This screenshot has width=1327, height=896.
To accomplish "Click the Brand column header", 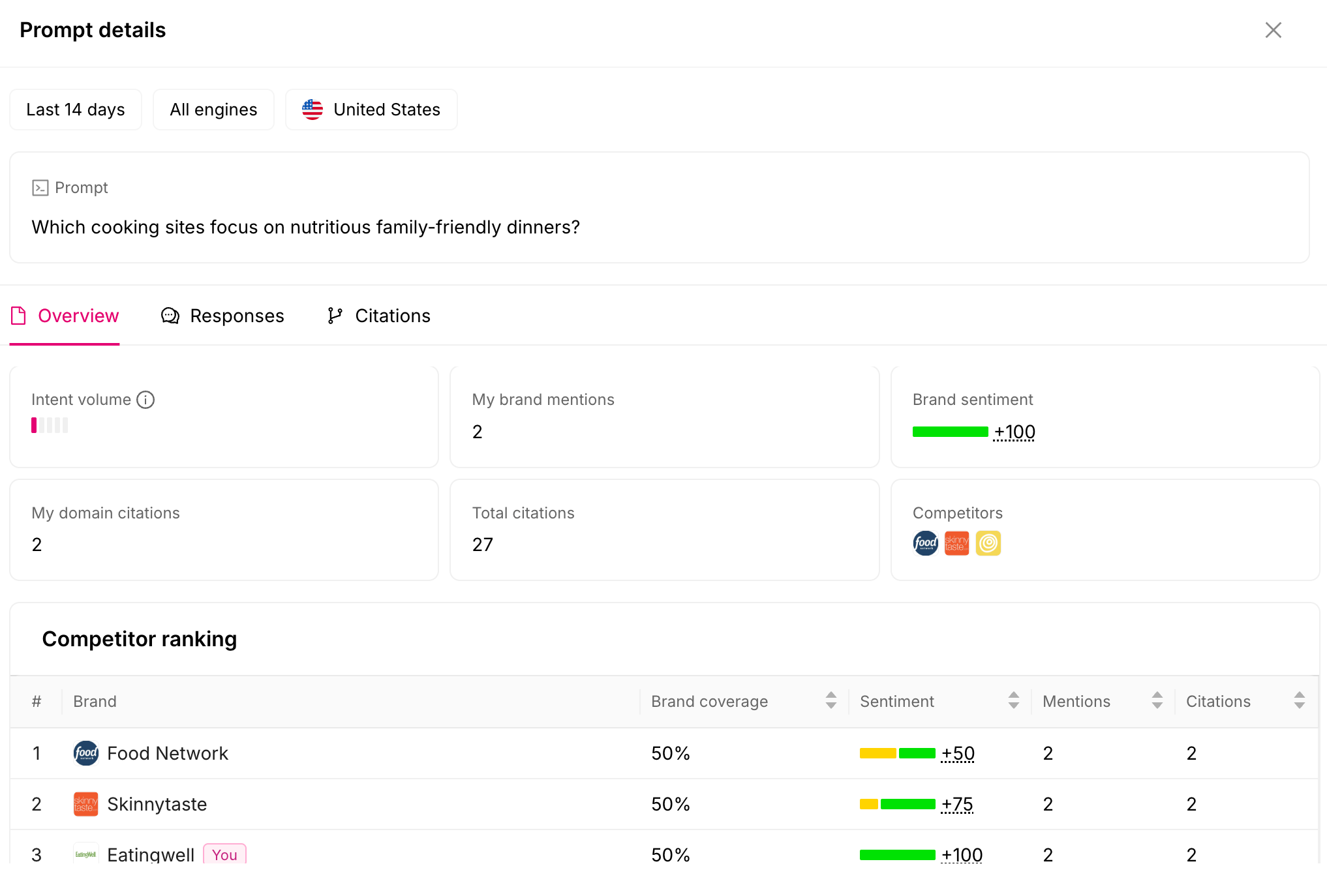I will click(x=95, y=701).
